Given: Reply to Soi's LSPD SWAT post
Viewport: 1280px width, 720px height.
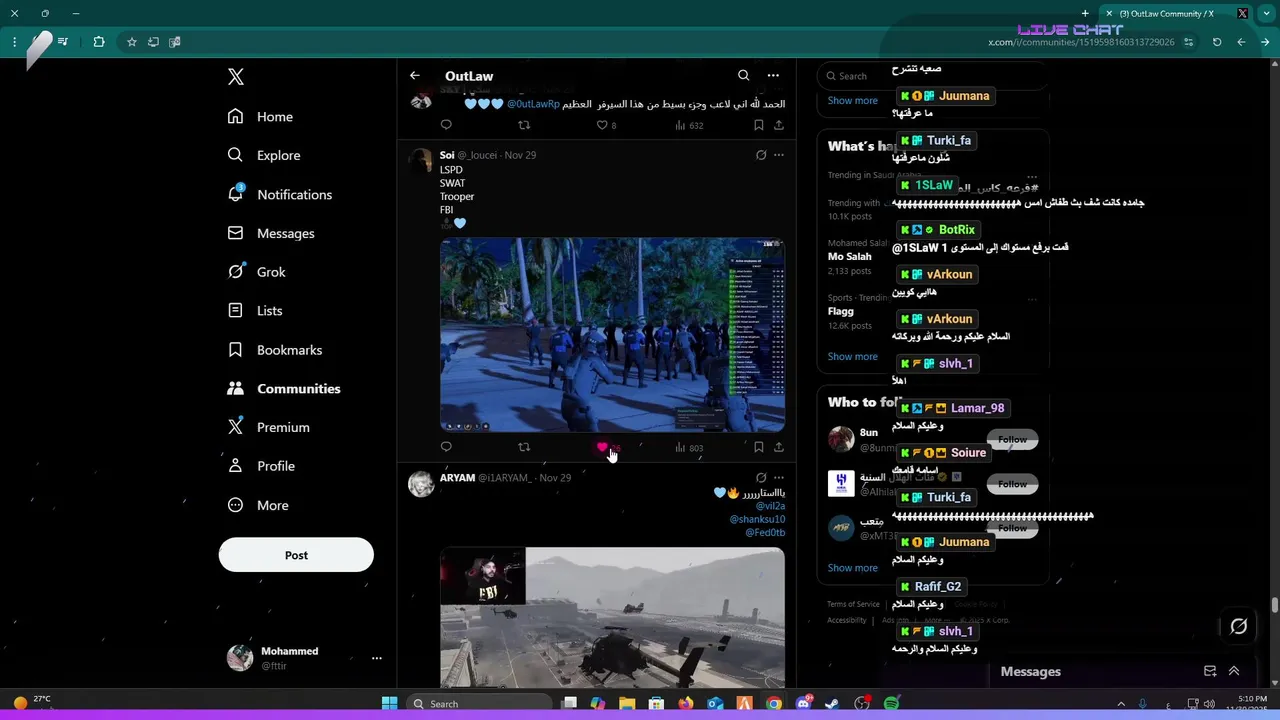Looking at the screenshot, I should point(446,447).
